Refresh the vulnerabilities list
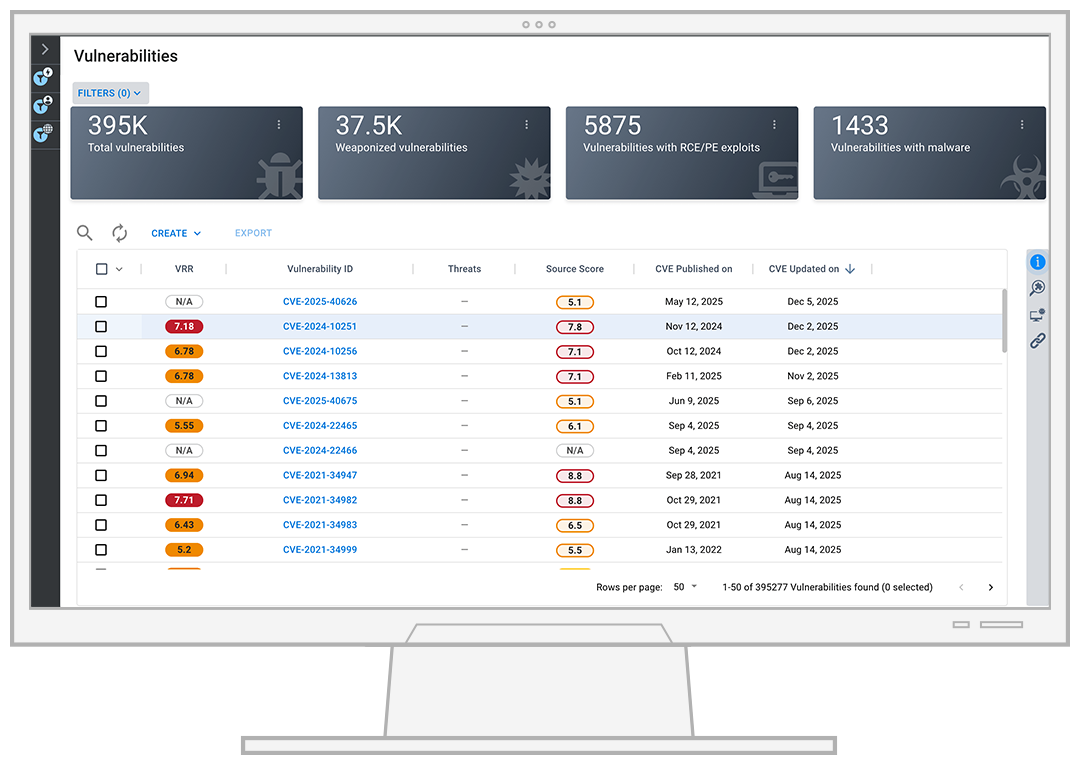 [119, 232]
